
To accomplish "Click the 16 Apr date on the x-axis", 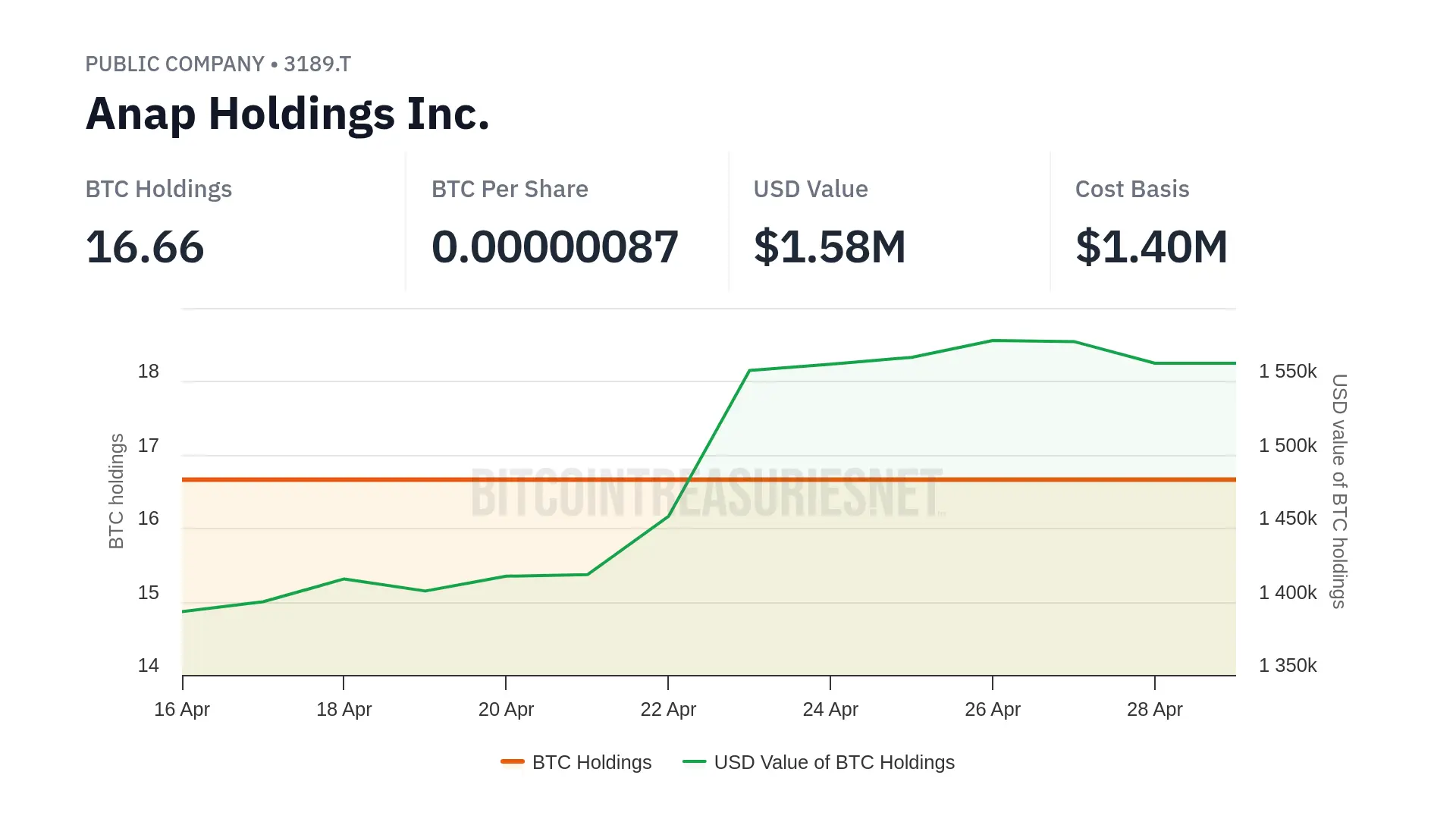I will coord(182,710).
